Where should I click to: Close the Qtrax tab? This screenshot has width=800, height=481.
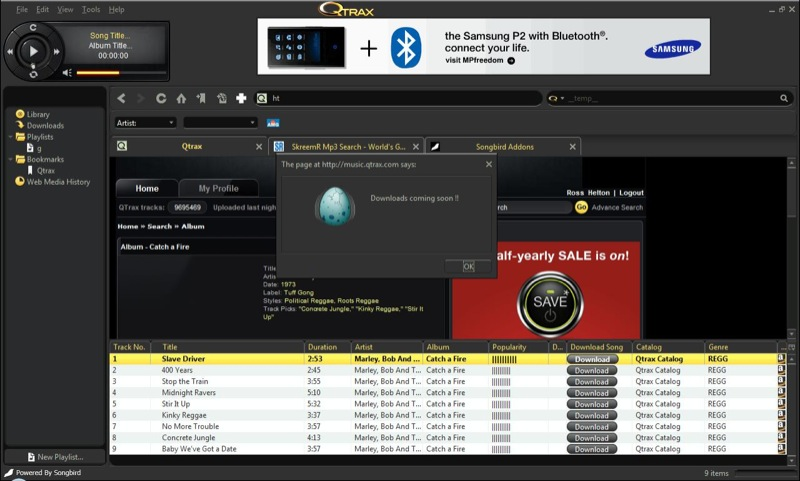pyautogui.click(x=259, y=147)
